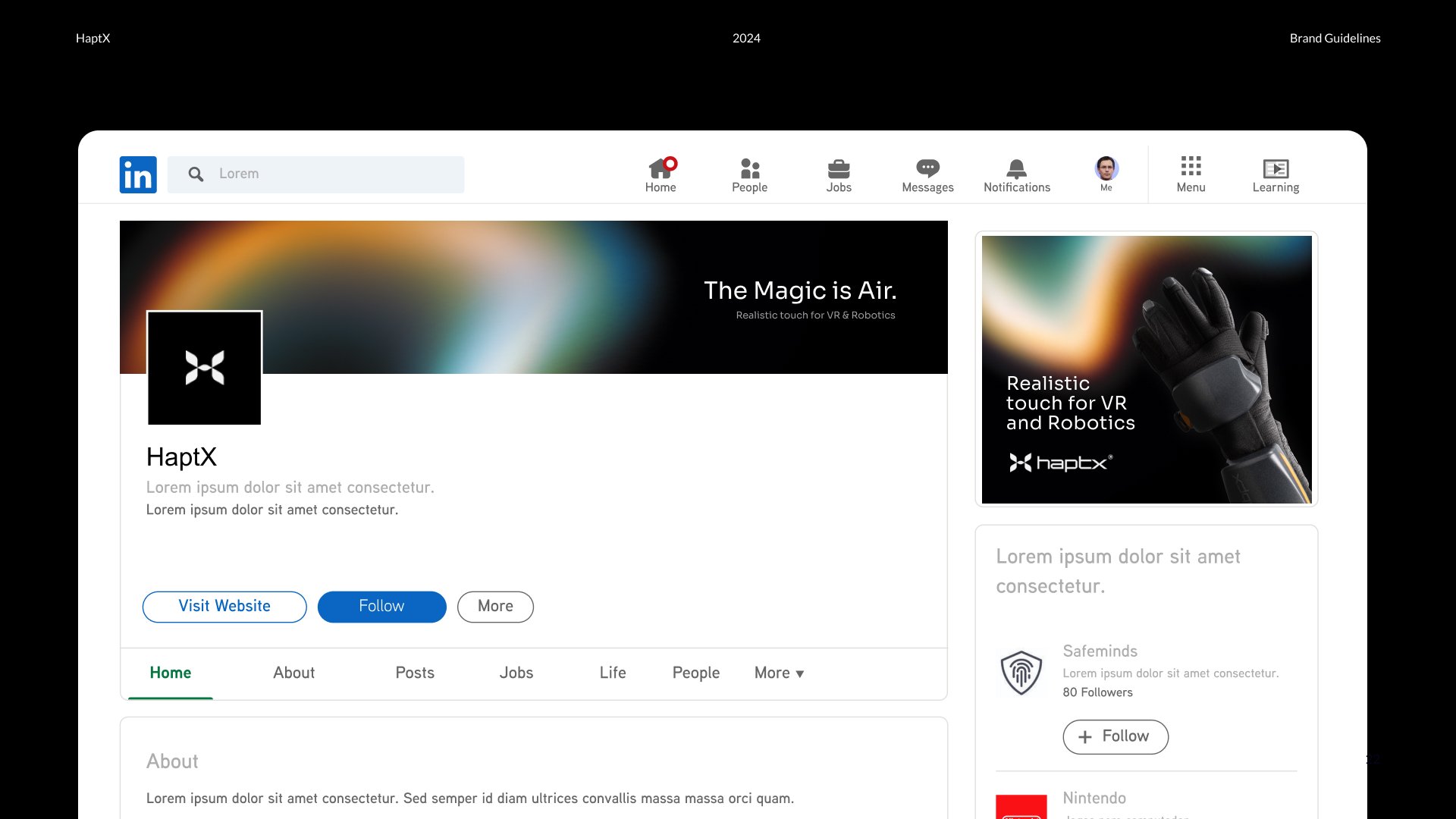Click the search magnifier icon
Screen dimensions: 1456x819
tap(196, 174)
